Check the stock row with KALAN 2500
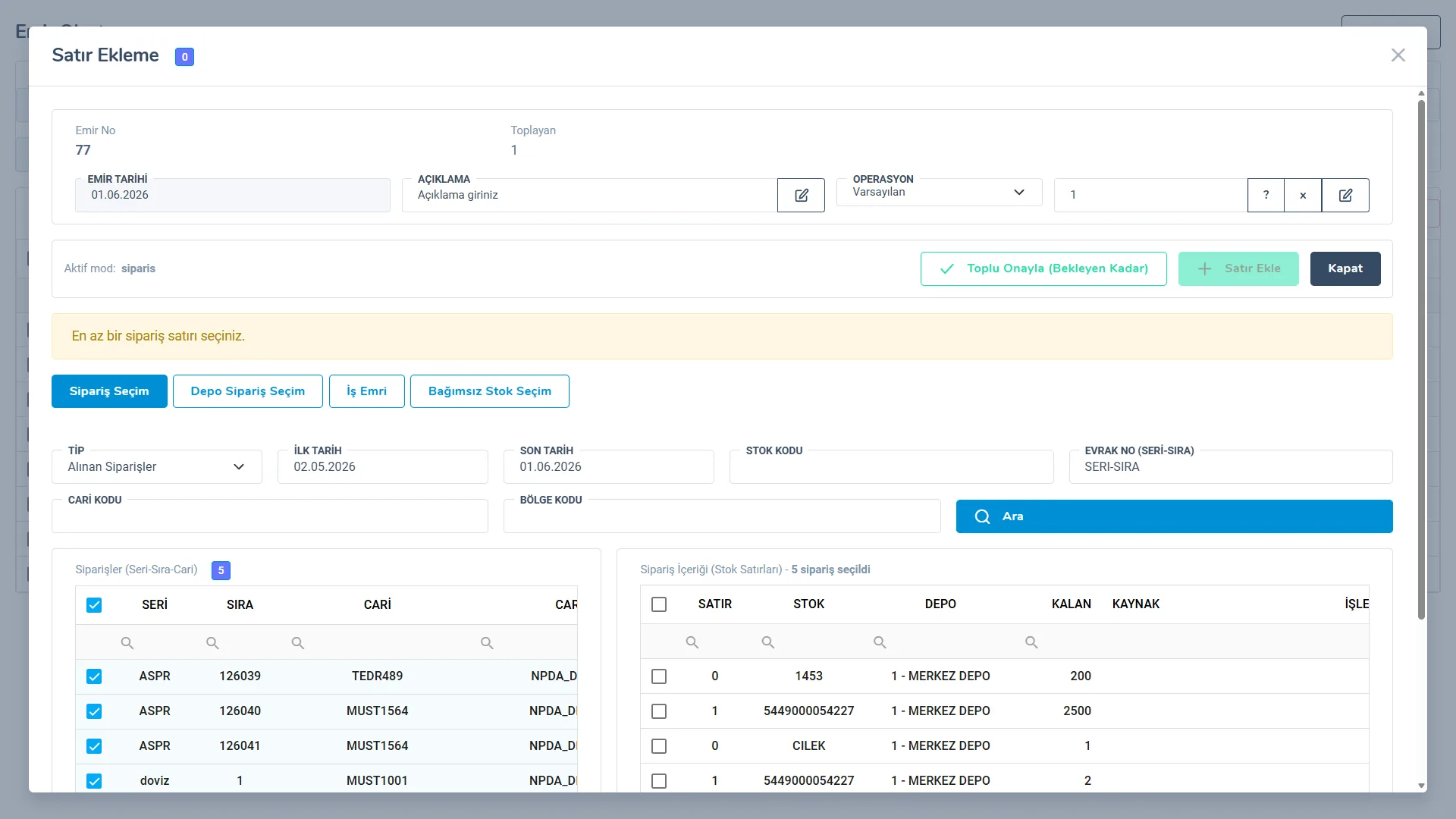1456x819 pixels. coord(659,711)
